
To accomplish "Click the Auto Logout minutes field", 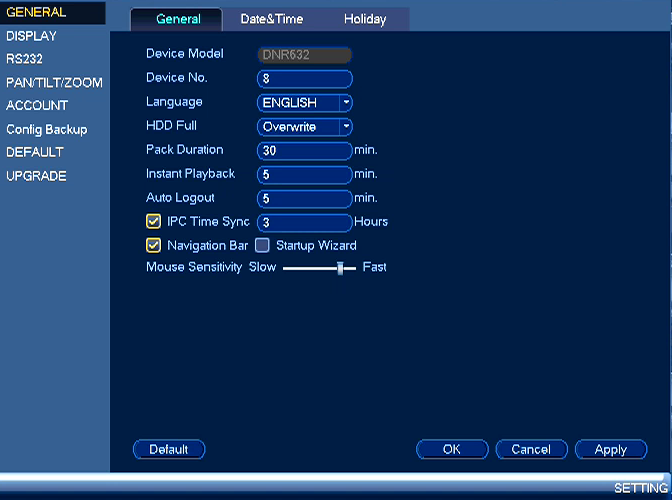I will coord(305,199).
